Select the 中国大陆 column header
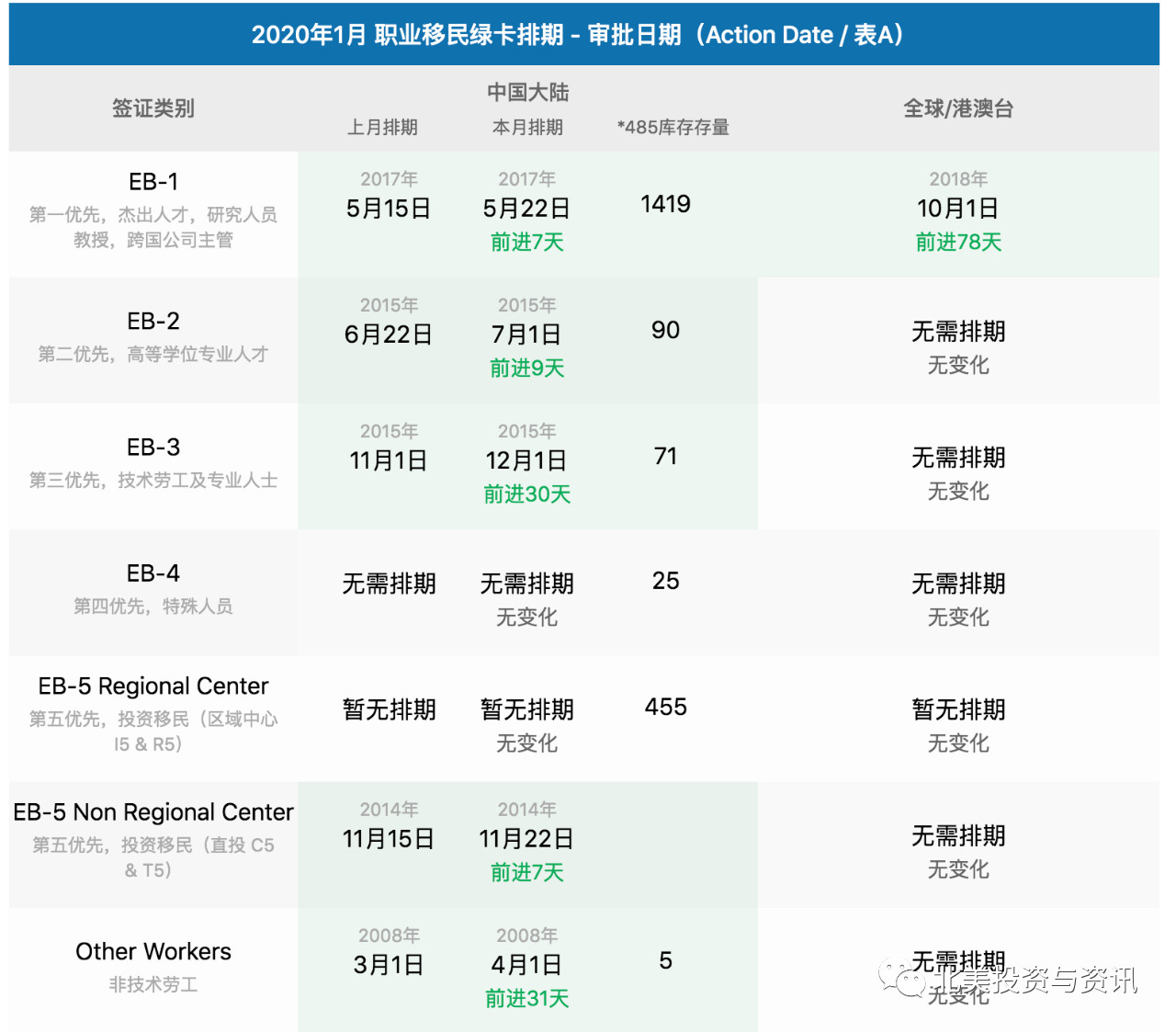Viewport: 1176px width, 1032px height. pyautogui.click(x=527, y=93)
